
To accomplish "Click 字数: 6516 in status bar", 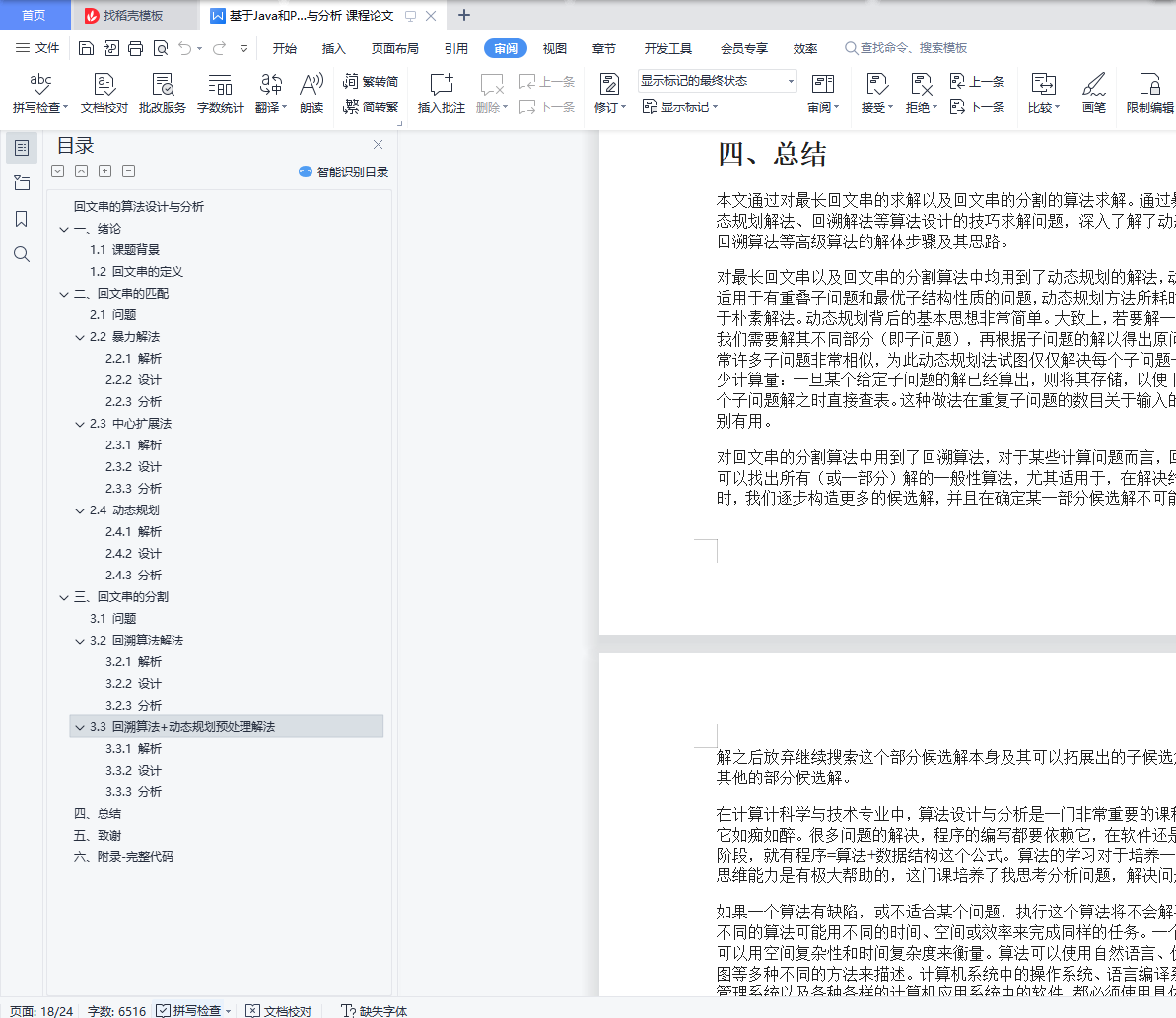I will 116,1011.
